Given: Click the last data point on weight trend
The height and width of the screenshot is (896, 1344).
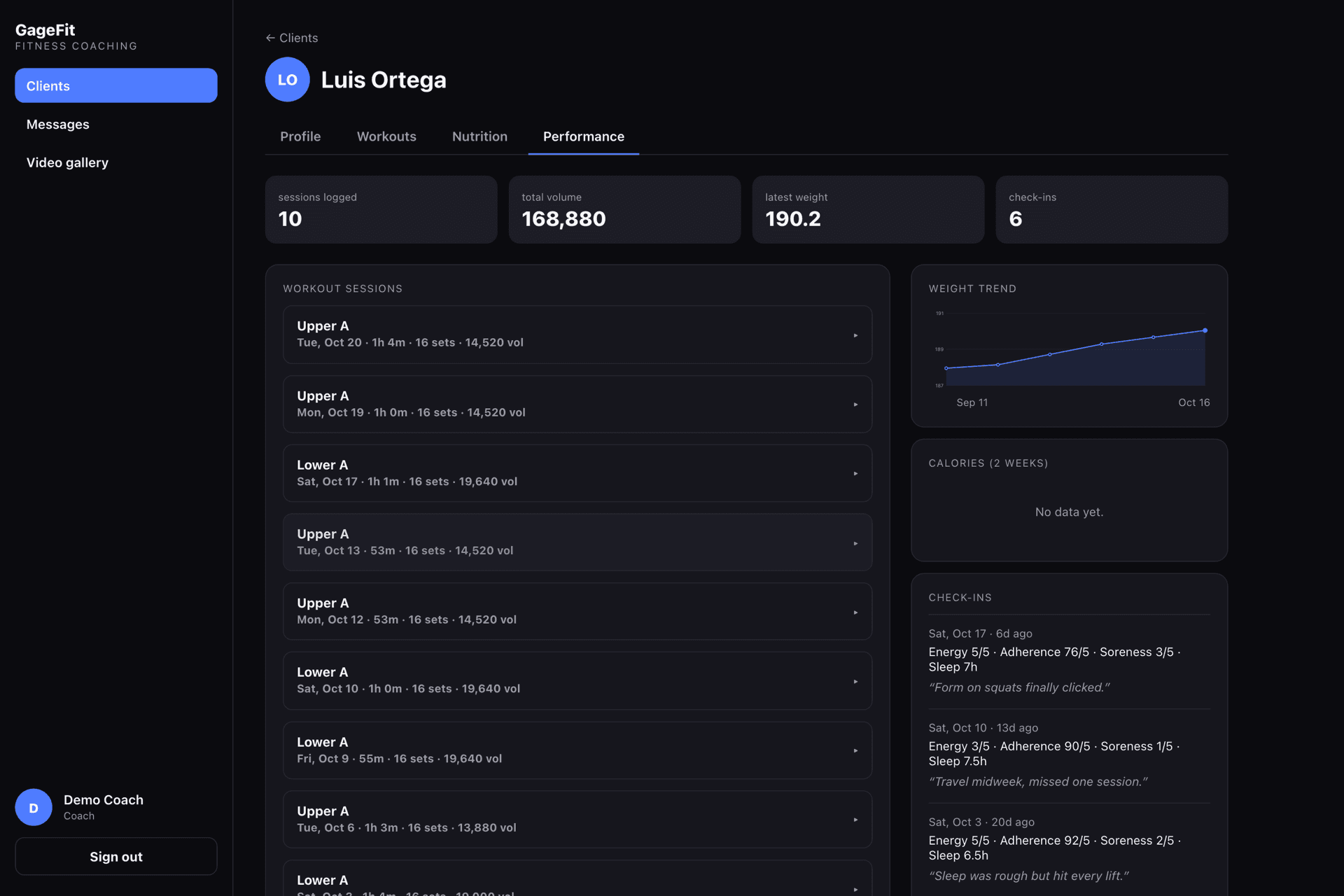Looking at the screenshot, I should click(x=1205, y=330).
